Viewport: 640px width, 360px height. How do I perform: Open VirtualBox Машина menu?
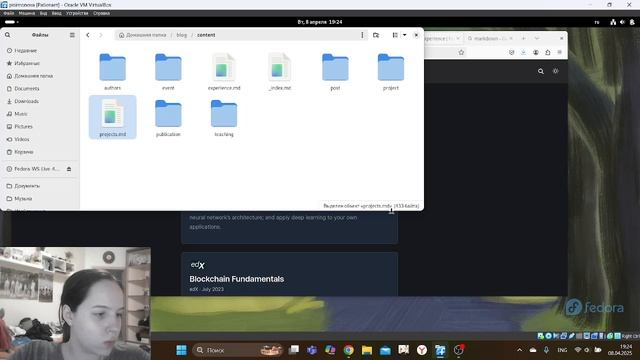[x=27, y=13]
